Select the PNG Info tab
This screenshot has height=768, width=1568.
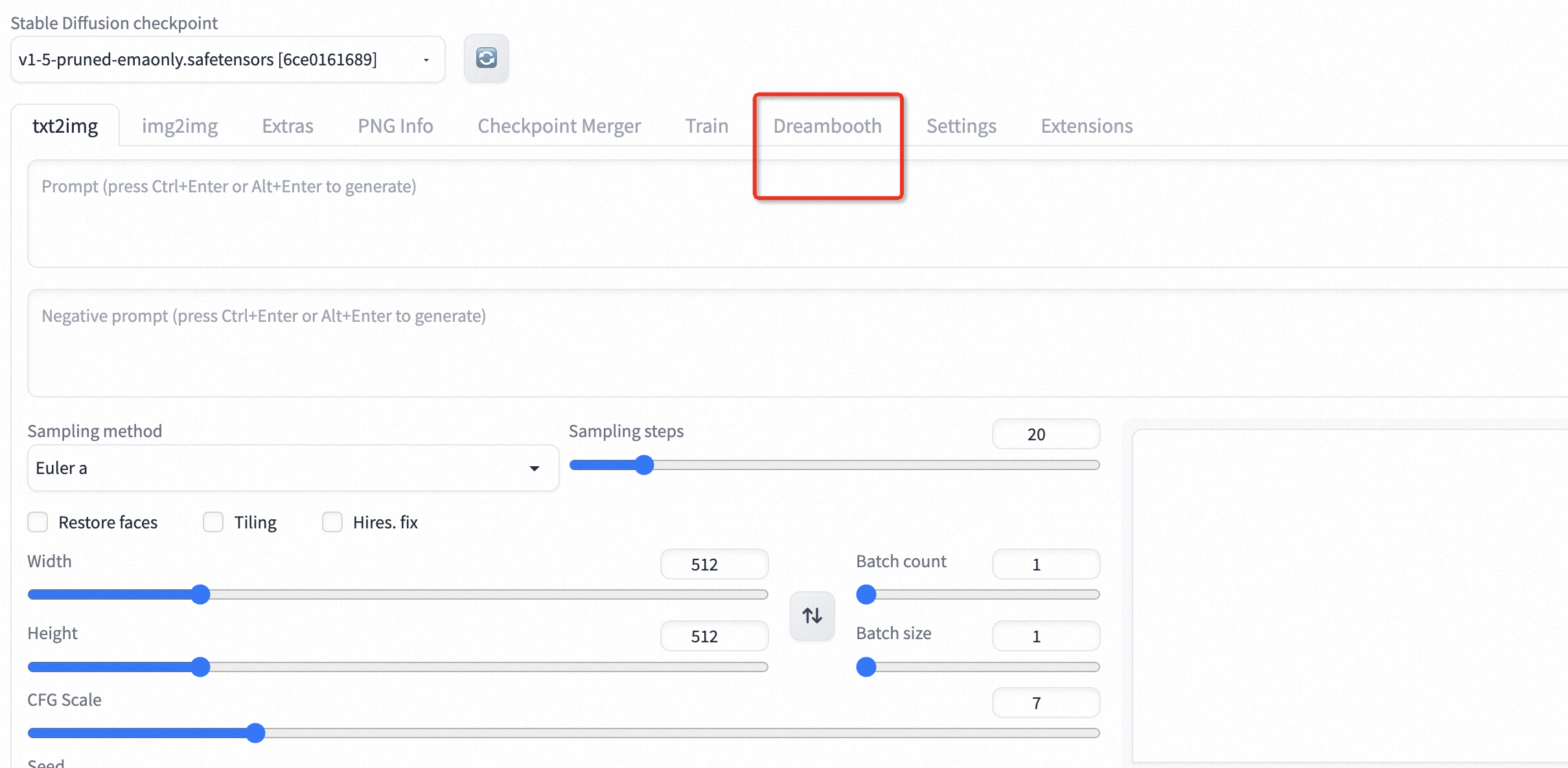click(x=395, y=126)
